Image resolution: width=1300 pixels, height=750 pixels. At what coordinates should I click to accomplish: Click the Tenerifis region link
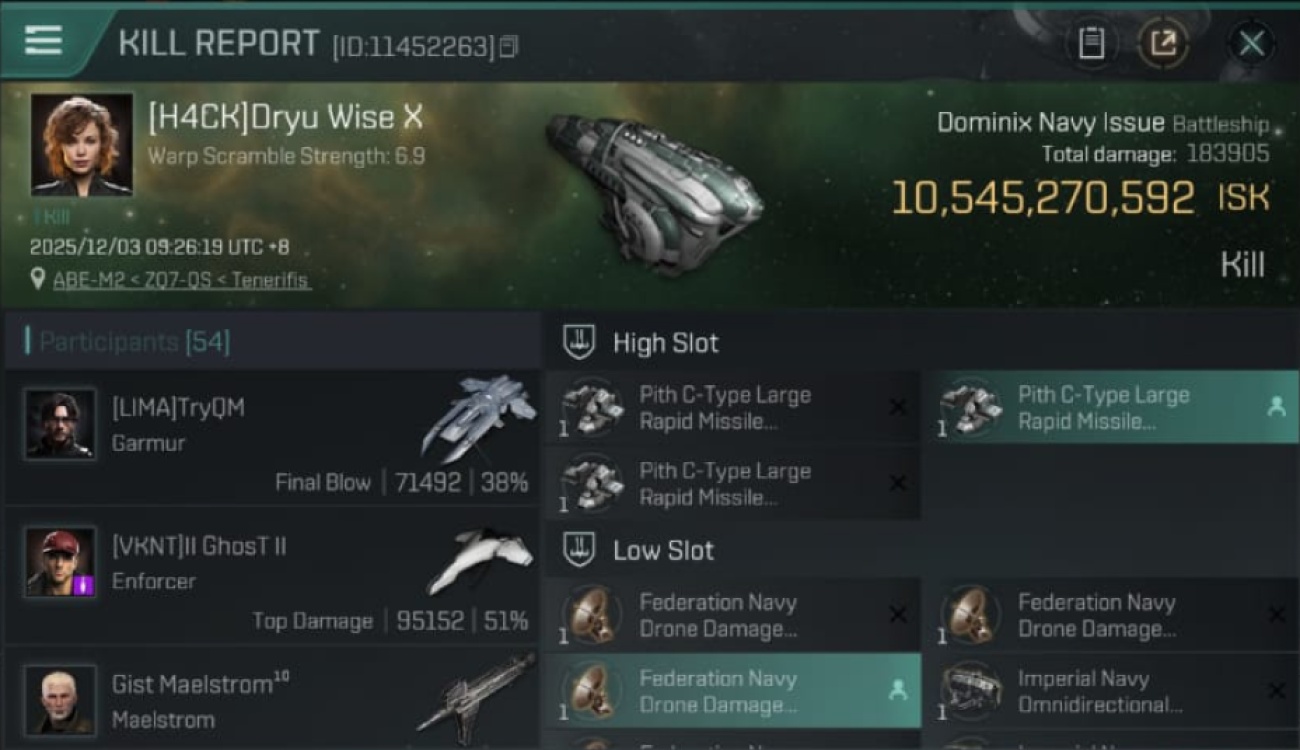pyautogui.click(x=270, y=280)
